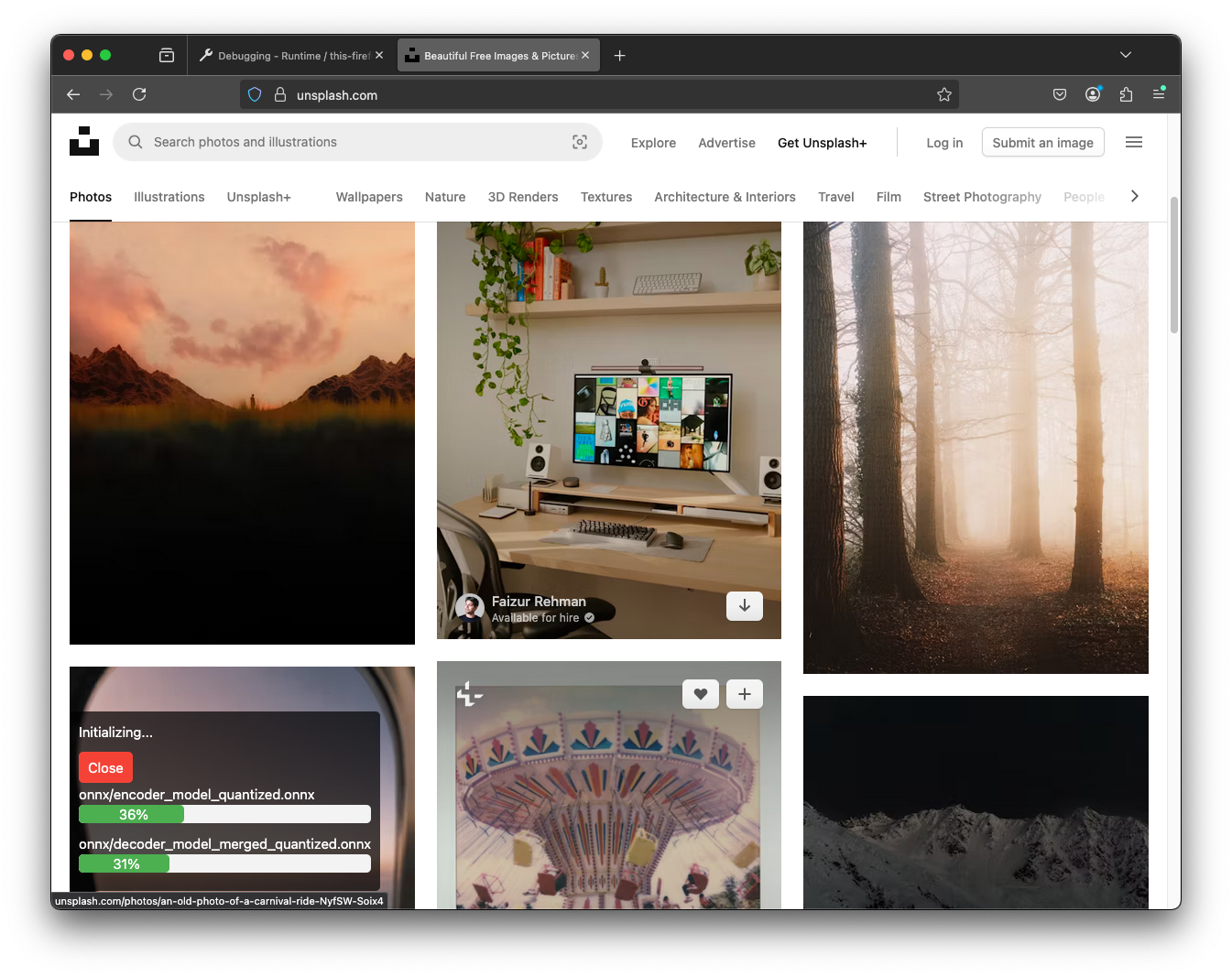Click Faizur Rehman's avatar
This screenshot has height=977, width=1232.
click(470, 607)
